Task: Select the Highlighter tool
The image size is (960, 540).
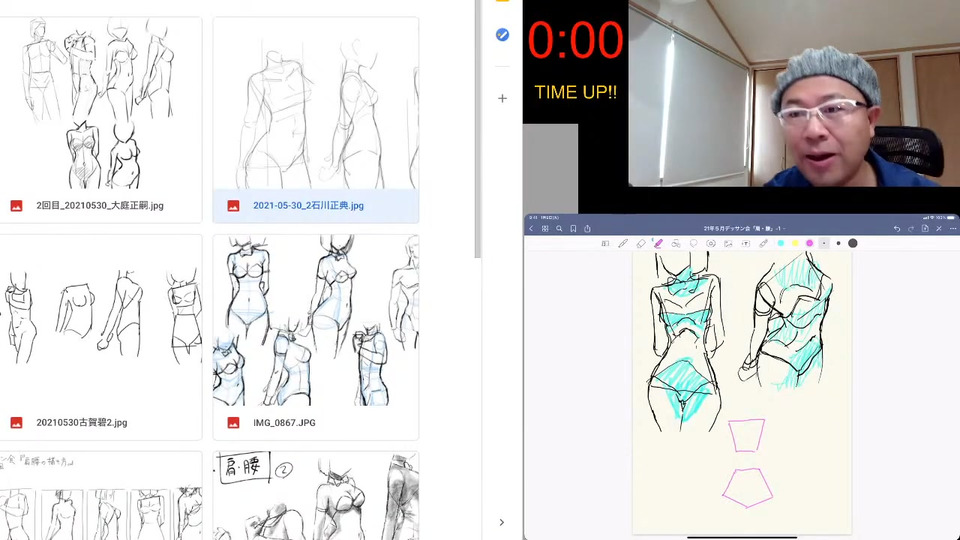Action: click(658, 243)
